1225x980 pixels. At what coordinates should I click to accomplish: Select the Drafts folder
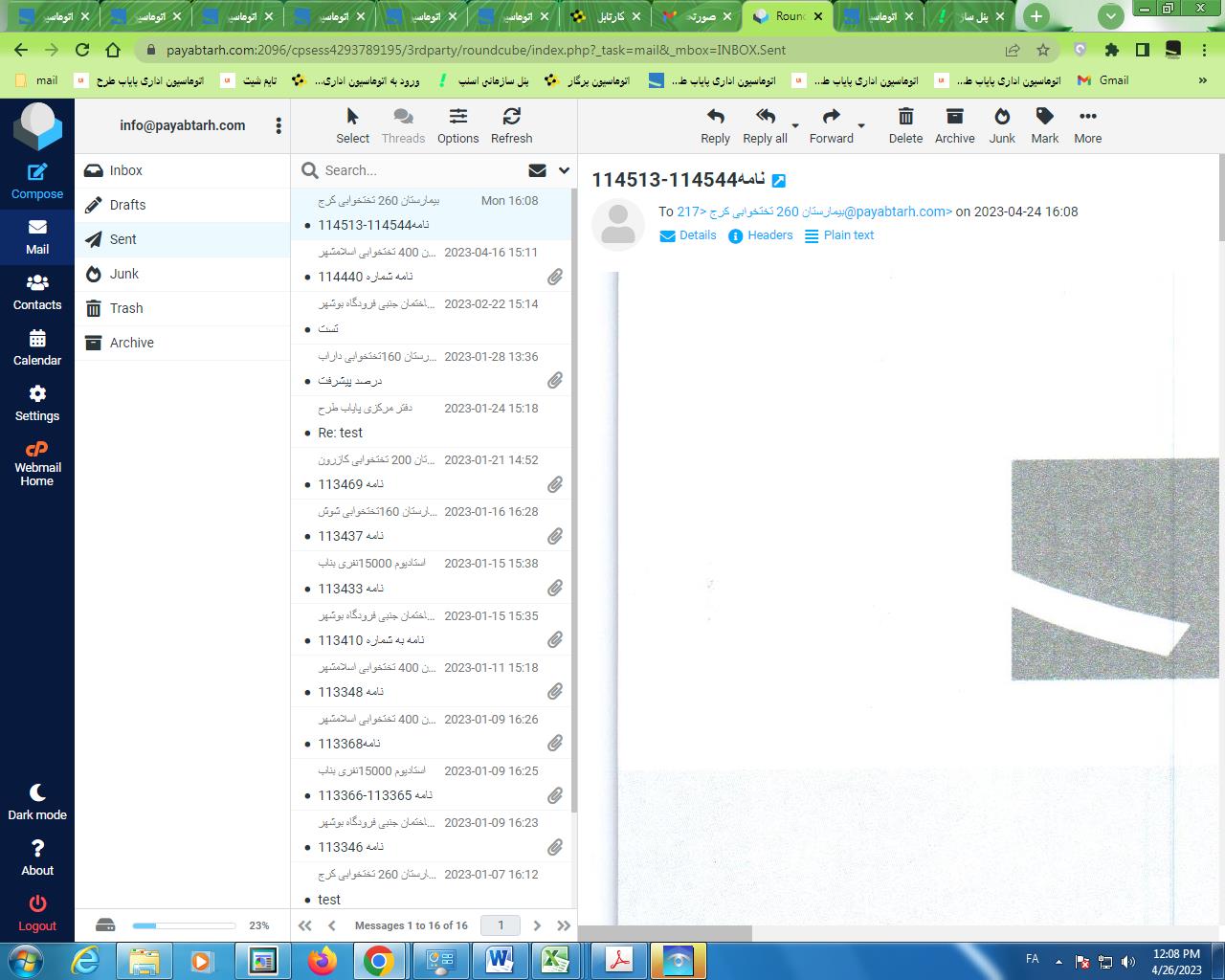point(127,205)
